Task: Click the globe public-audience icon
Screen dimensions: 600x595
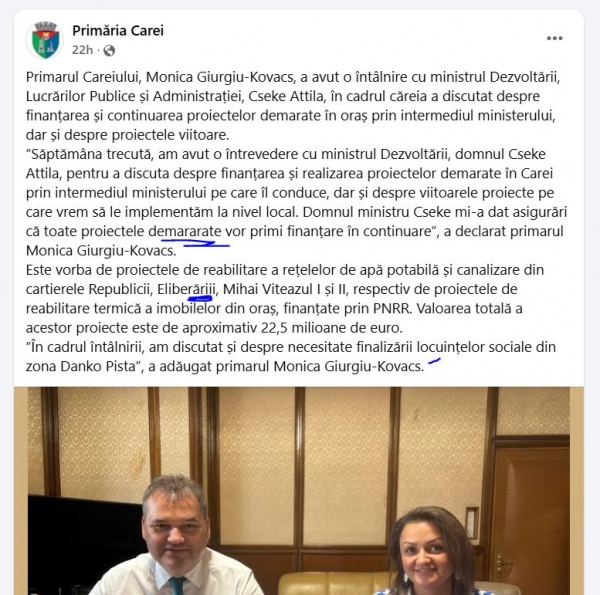Action: [x=109, y=51]
